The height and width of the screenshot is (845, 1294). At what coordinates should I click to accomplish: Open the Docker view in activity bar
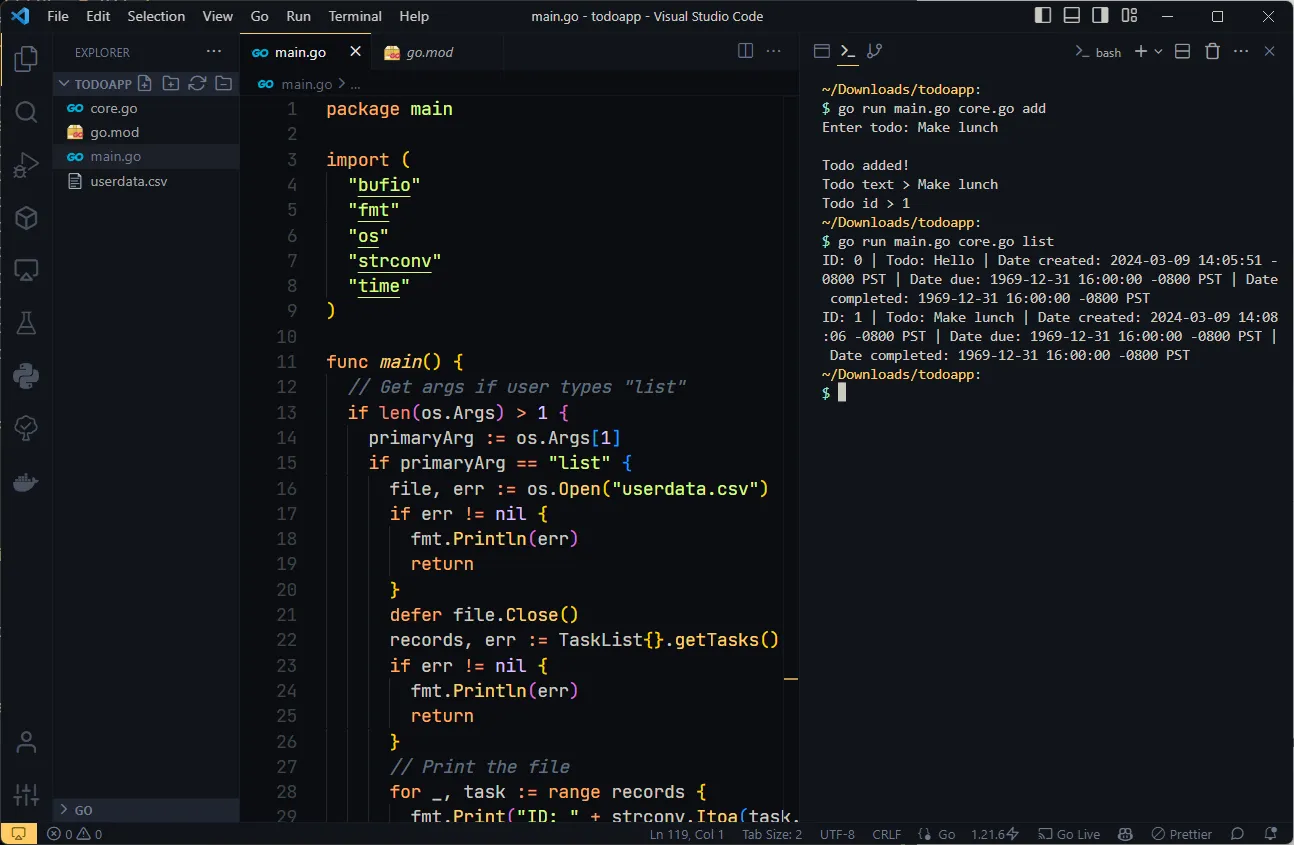26,482
